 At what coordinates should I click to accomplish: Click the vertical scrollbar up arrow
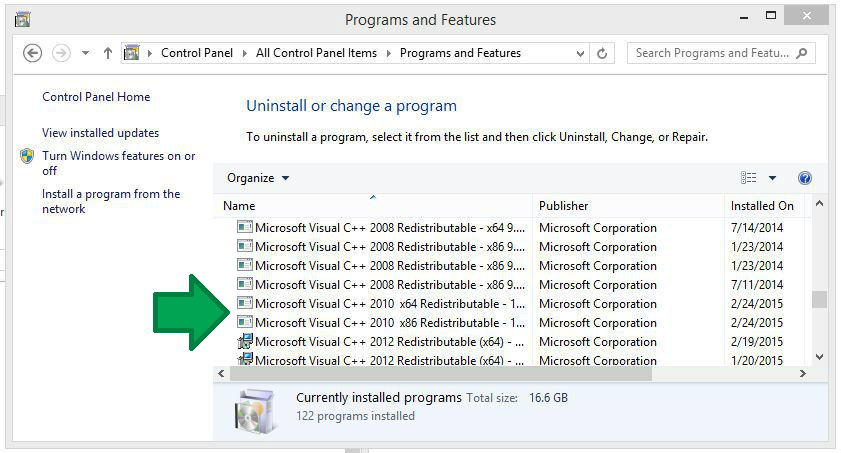point(819,204)
